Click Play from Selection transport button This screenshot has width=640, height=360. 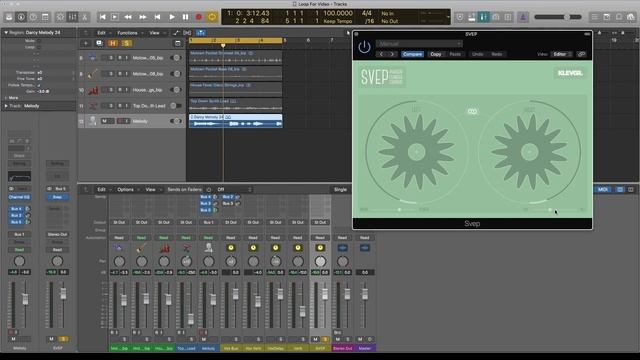115,17
